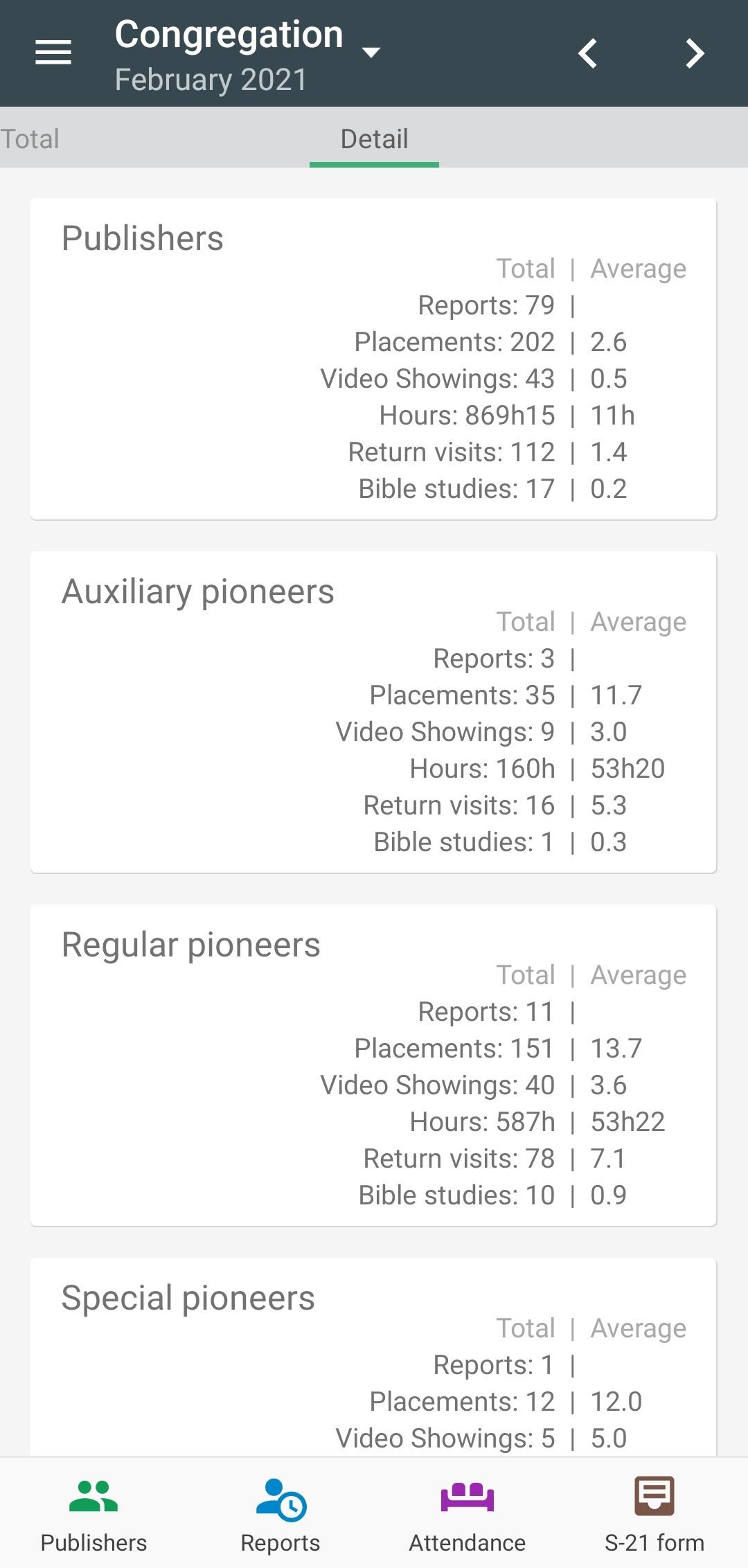Screen dimensions: 748x1568
Task: Open the hamburger navigation menu
Action: pyautogui.click(x=53, y=53)
